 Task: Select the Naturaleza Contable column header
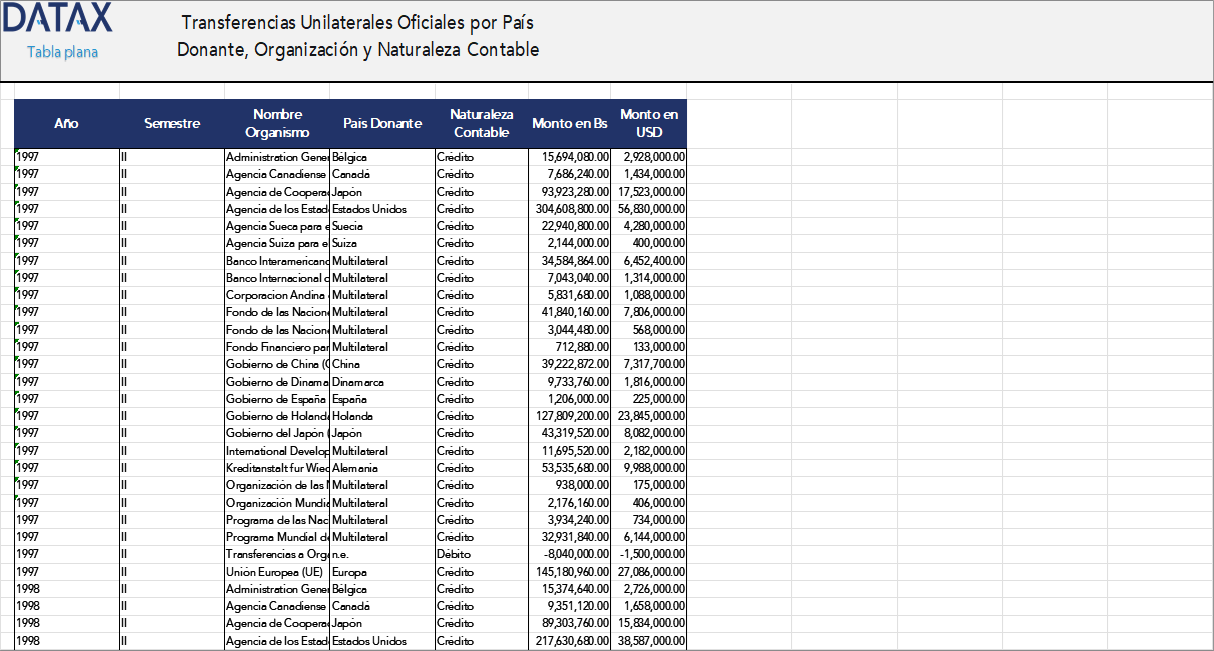point(482,123)
